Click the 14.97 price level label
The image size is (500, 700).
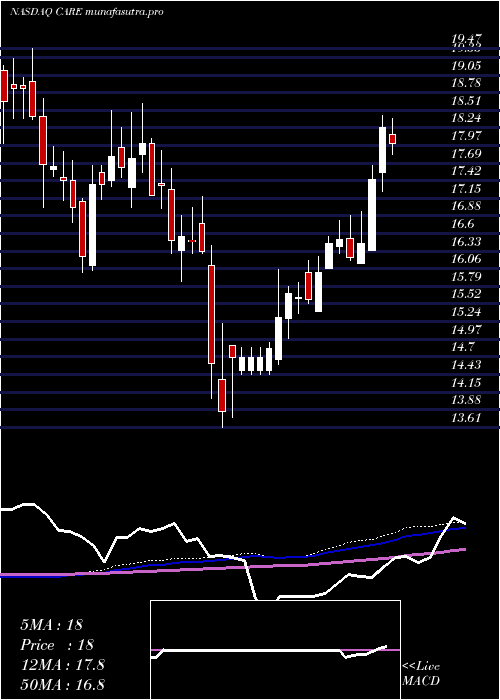[x=466, y=330]
